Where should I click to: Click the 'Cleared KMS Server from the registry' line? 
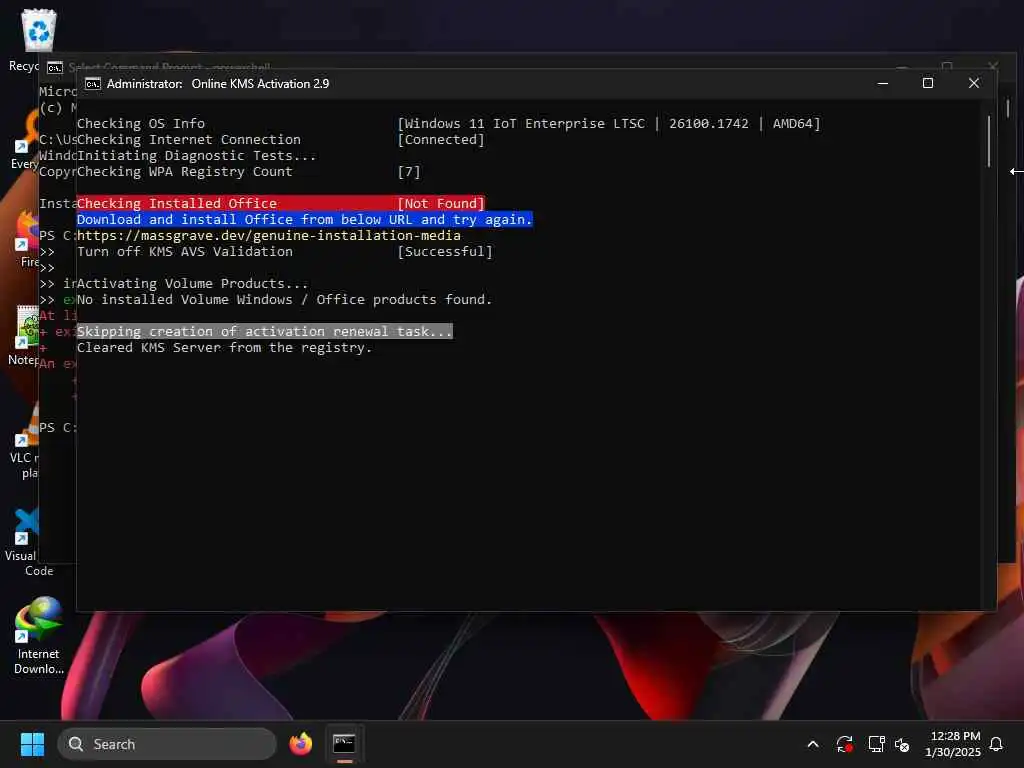[x=224, y=348]
